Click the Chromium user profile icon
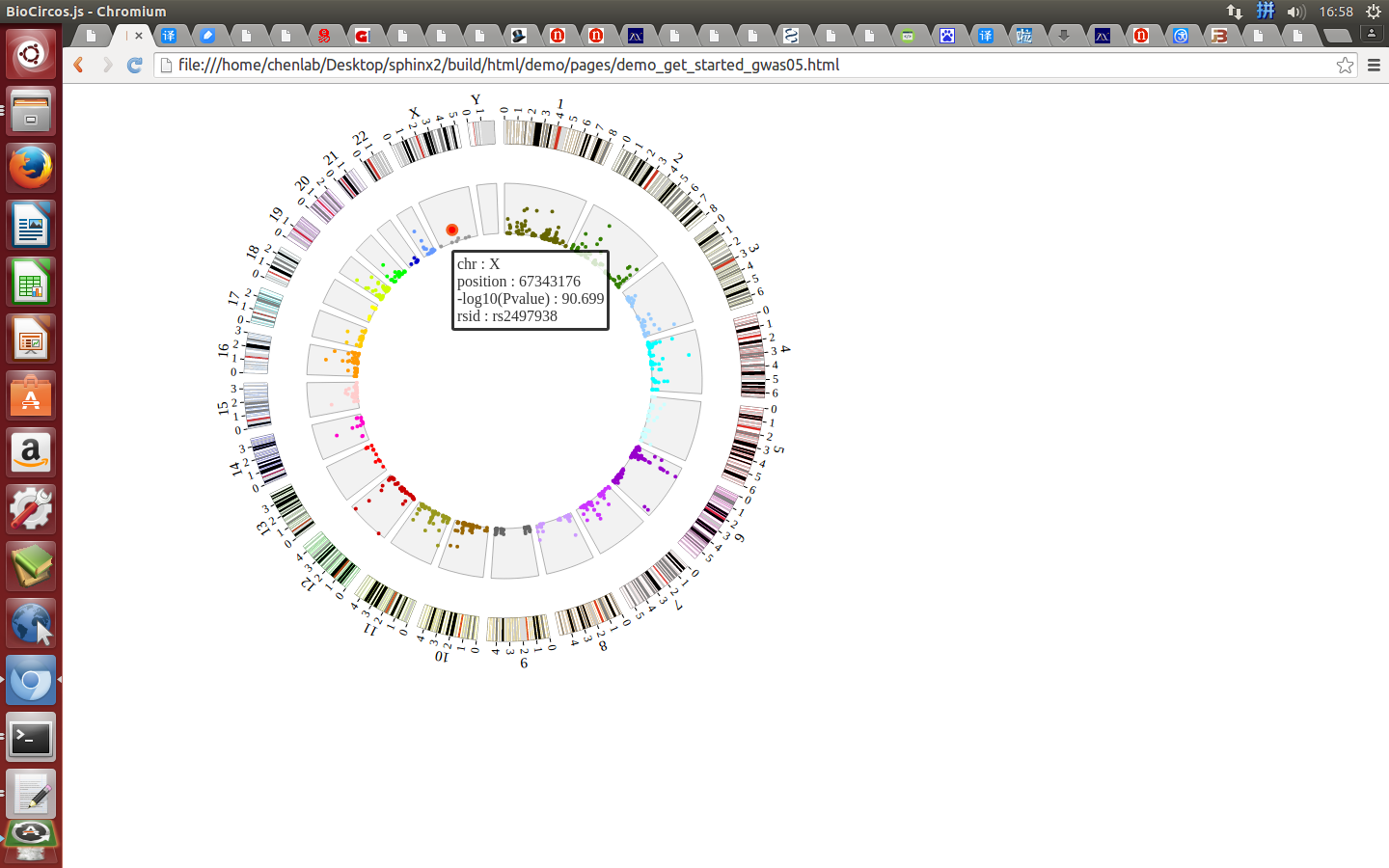Screen dimensions: 1389x868 pos(1372,33)
